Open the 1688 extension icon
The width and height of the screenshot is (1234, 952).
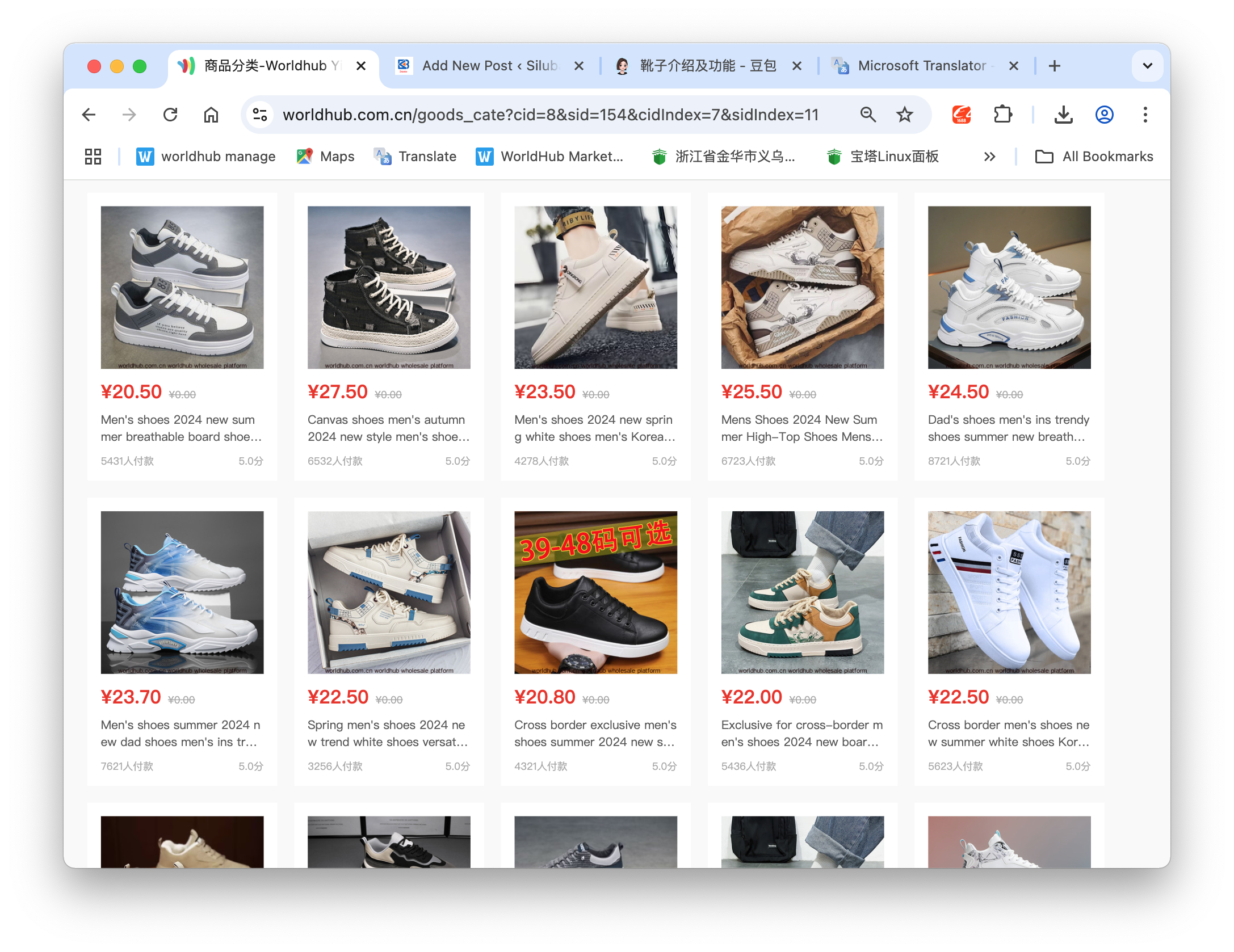click(x=961, y=115)
